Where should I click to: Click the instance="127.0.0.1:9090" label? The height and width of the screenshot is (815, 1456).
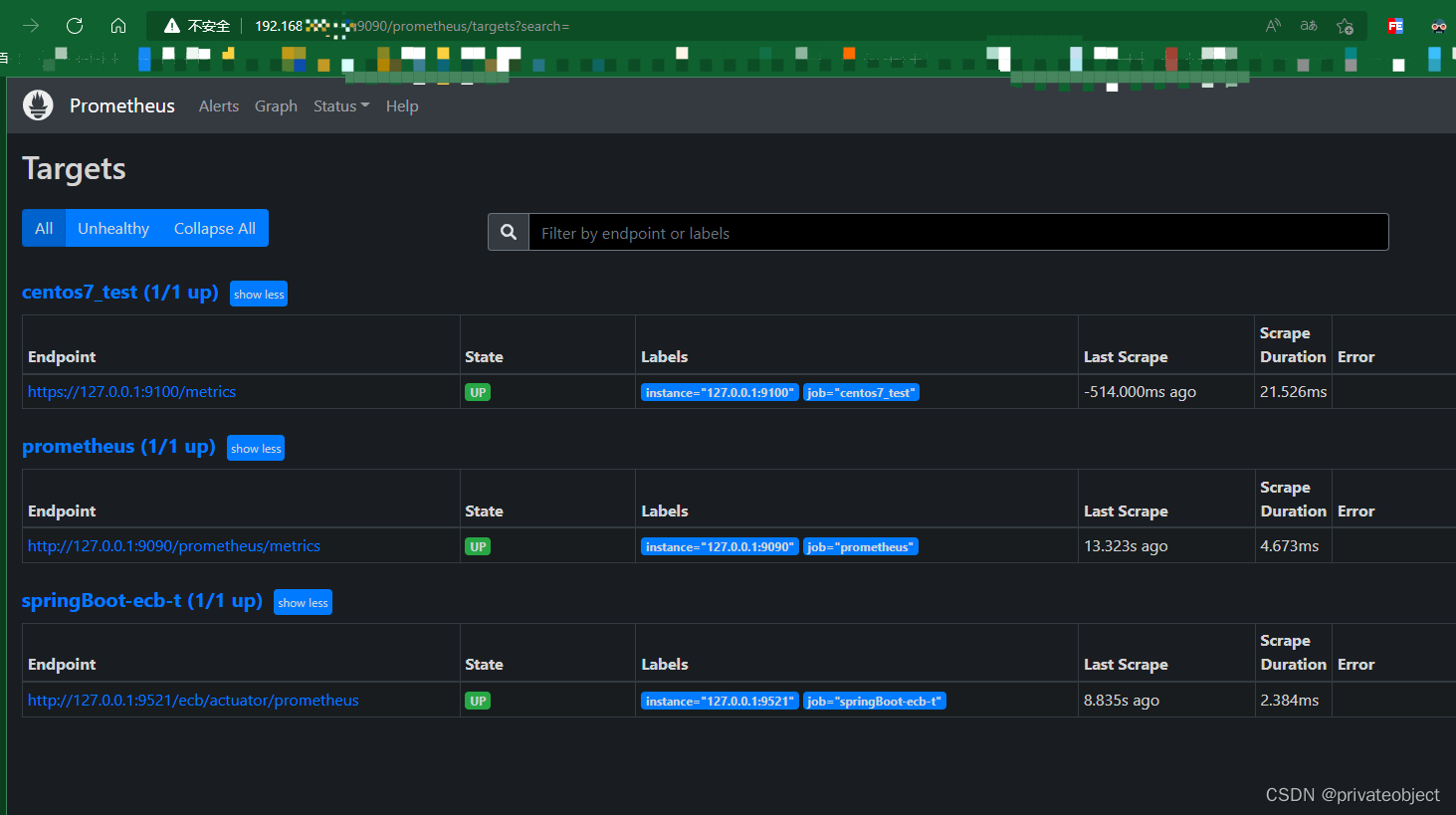(x=720, y=546)
